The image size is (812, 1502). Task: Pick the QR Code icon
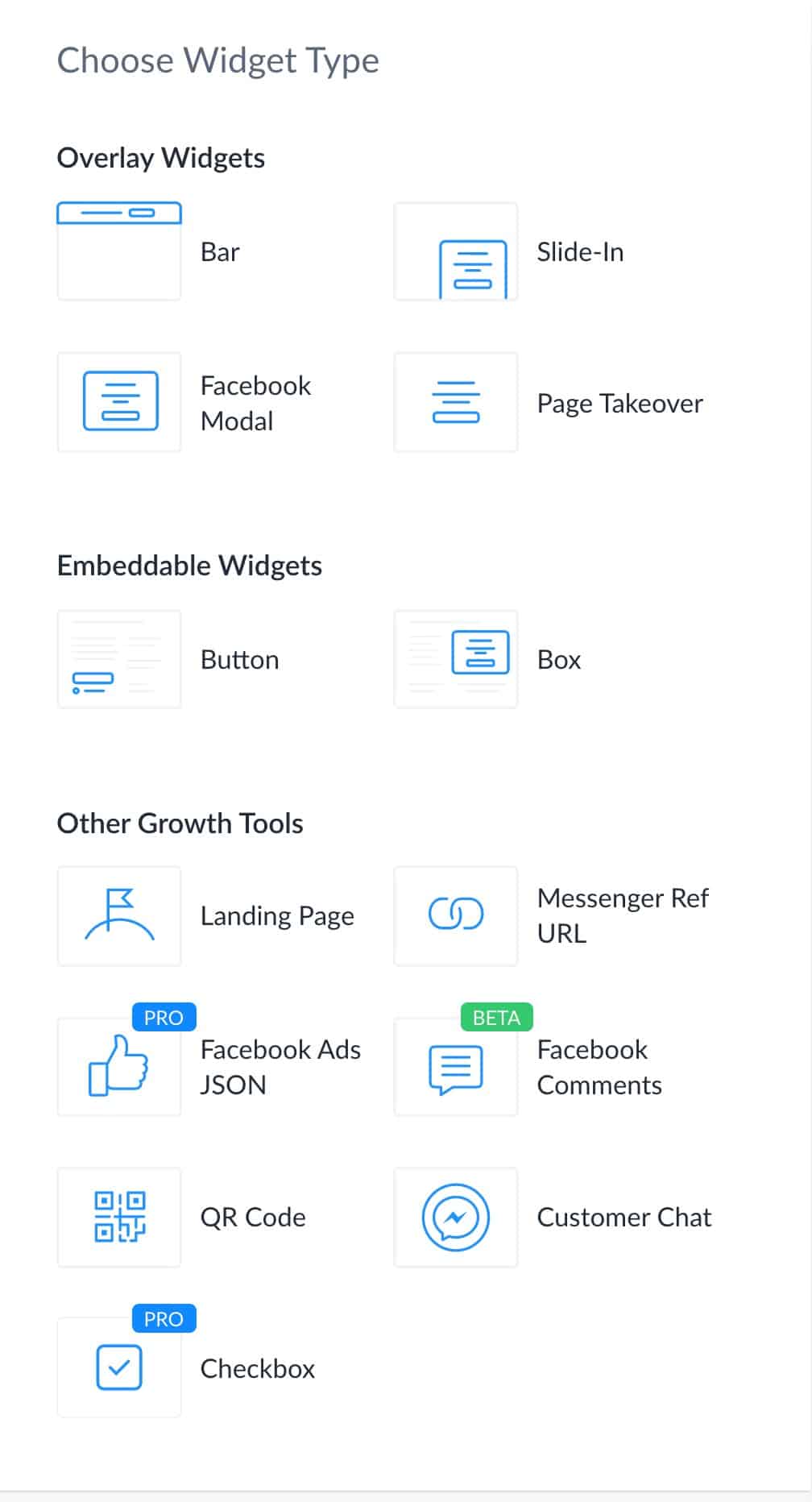[x=119, y=1217]
